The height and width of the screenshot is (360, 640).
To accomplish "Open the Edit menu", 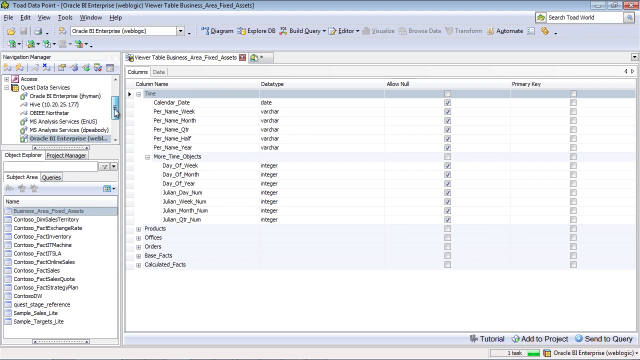I will pyautogui.click(x=25, y=18).
